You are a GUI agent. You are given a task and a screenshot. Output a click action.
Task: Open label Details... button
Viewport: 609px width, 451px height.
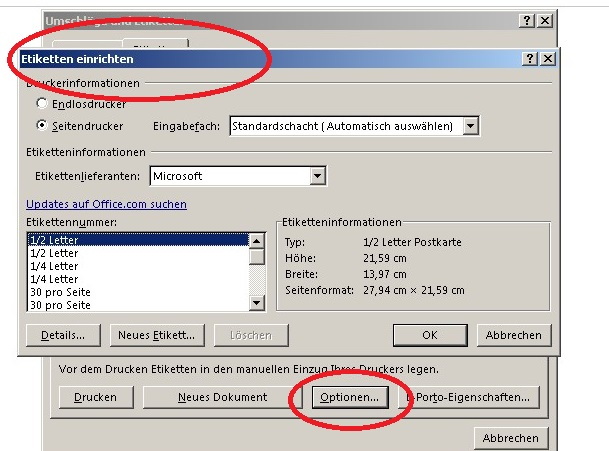pos(63,335)
